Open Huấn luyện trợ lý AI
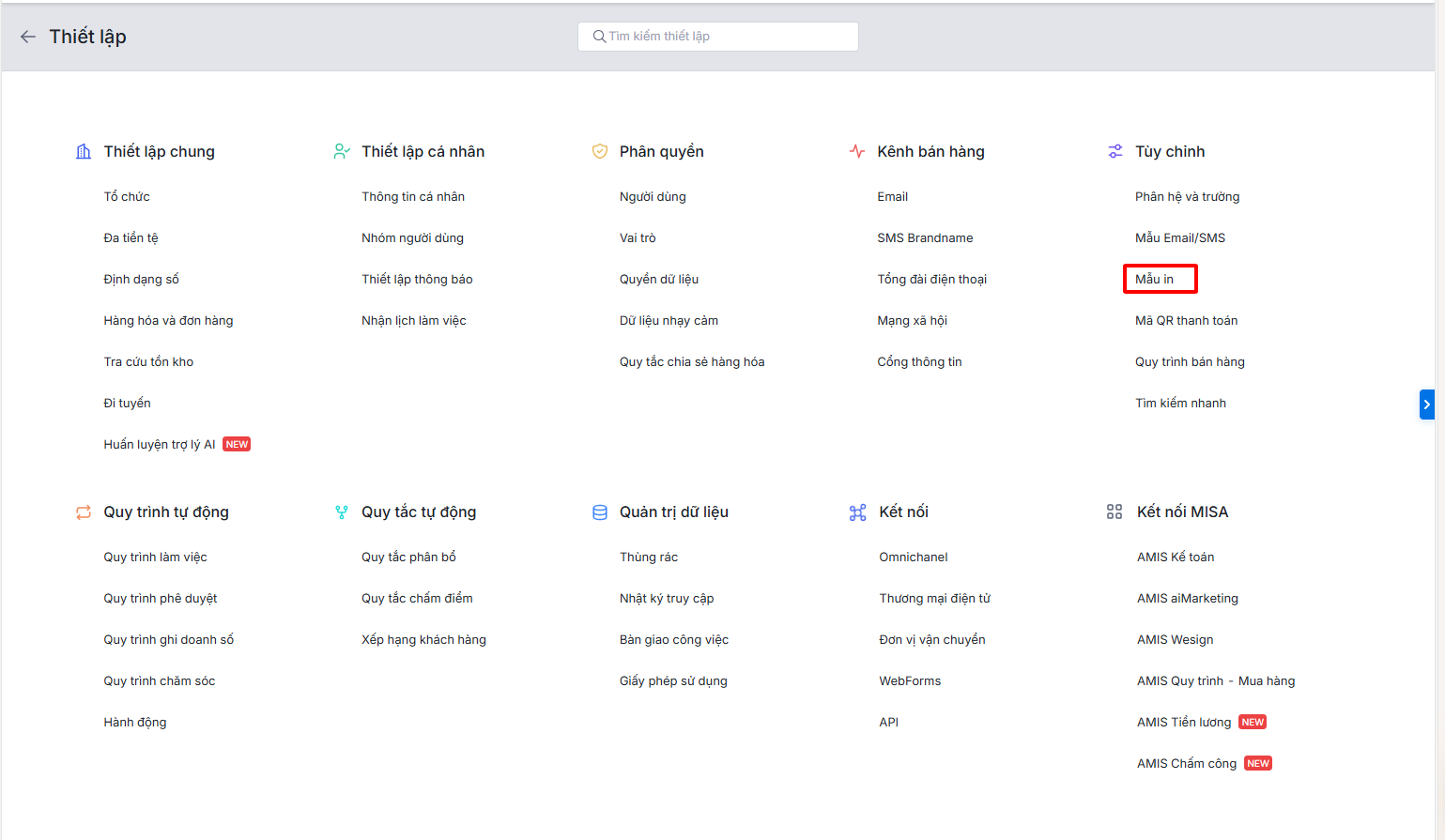 (160, 445)
